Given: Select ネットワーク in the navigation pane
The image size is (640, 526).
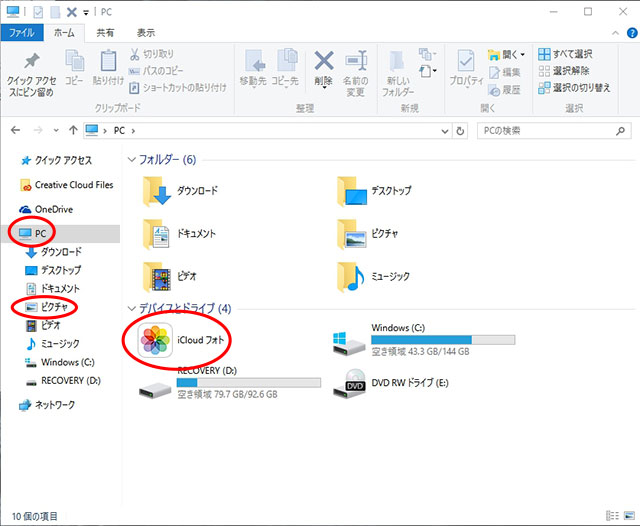Looking at the screenshot, I should point(47,405).
